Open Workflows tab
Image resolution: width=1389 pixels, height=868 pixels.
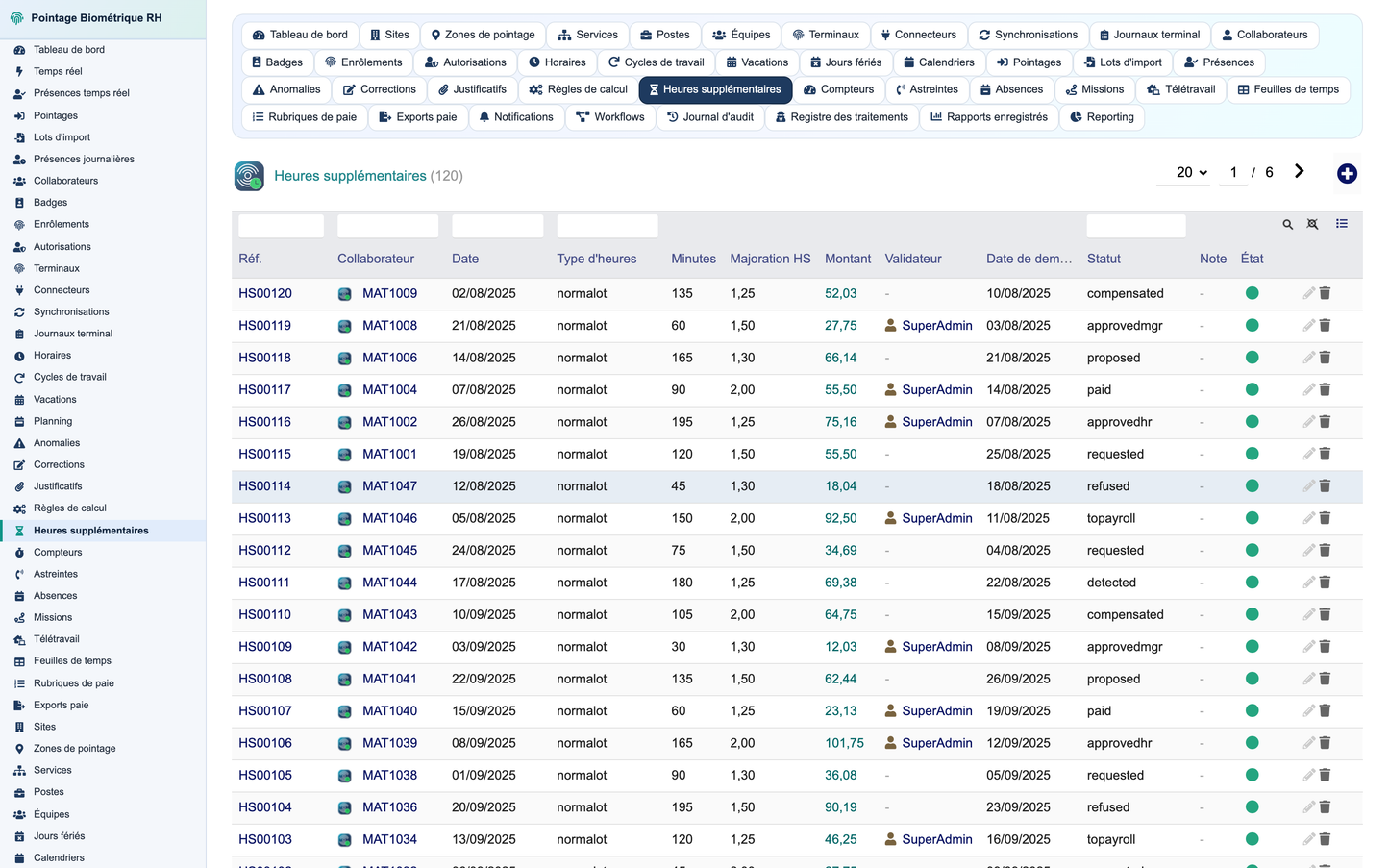(x=610, y=117)
